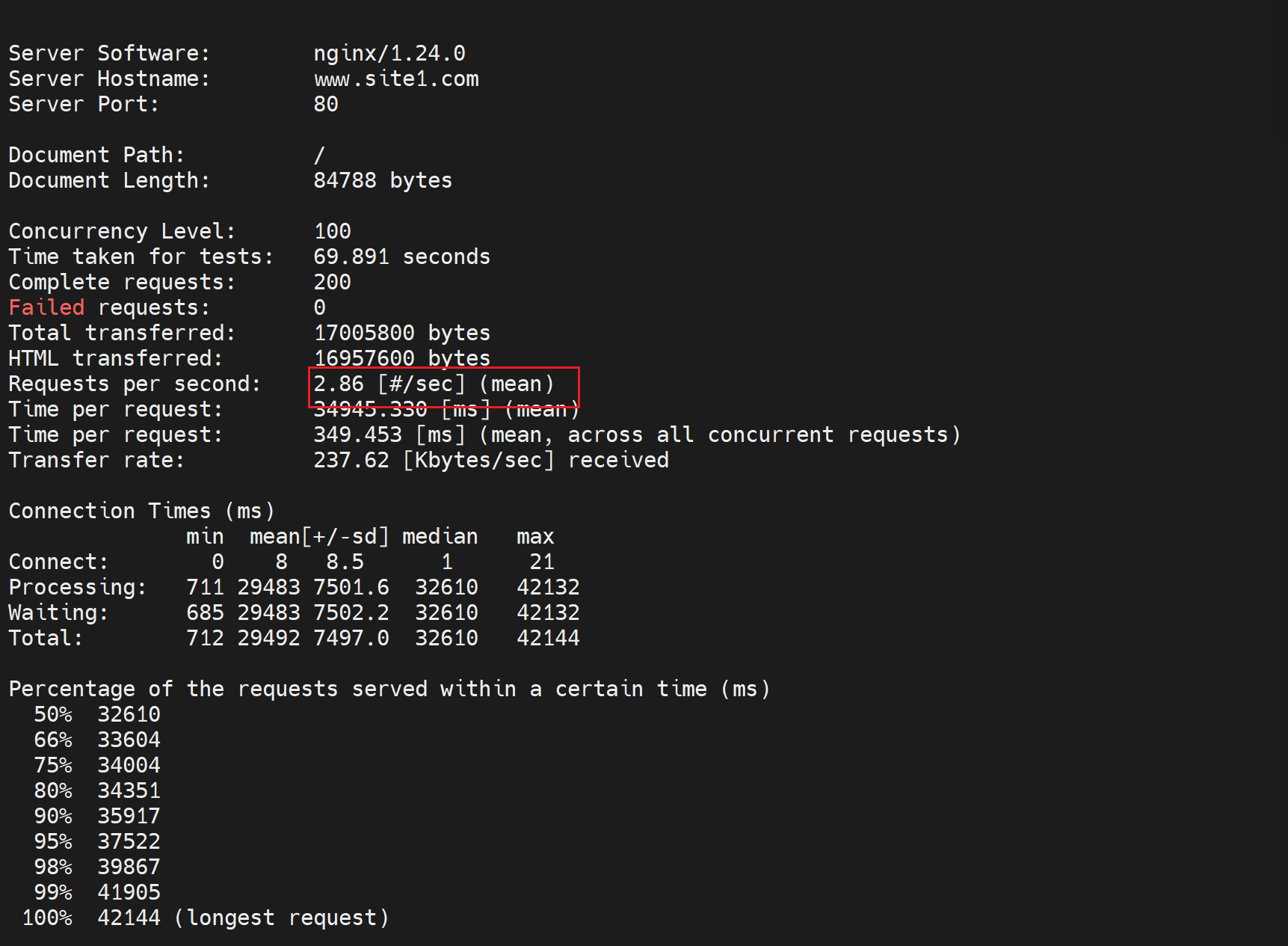Click the www.site1.com hostname text

[395, 79]
